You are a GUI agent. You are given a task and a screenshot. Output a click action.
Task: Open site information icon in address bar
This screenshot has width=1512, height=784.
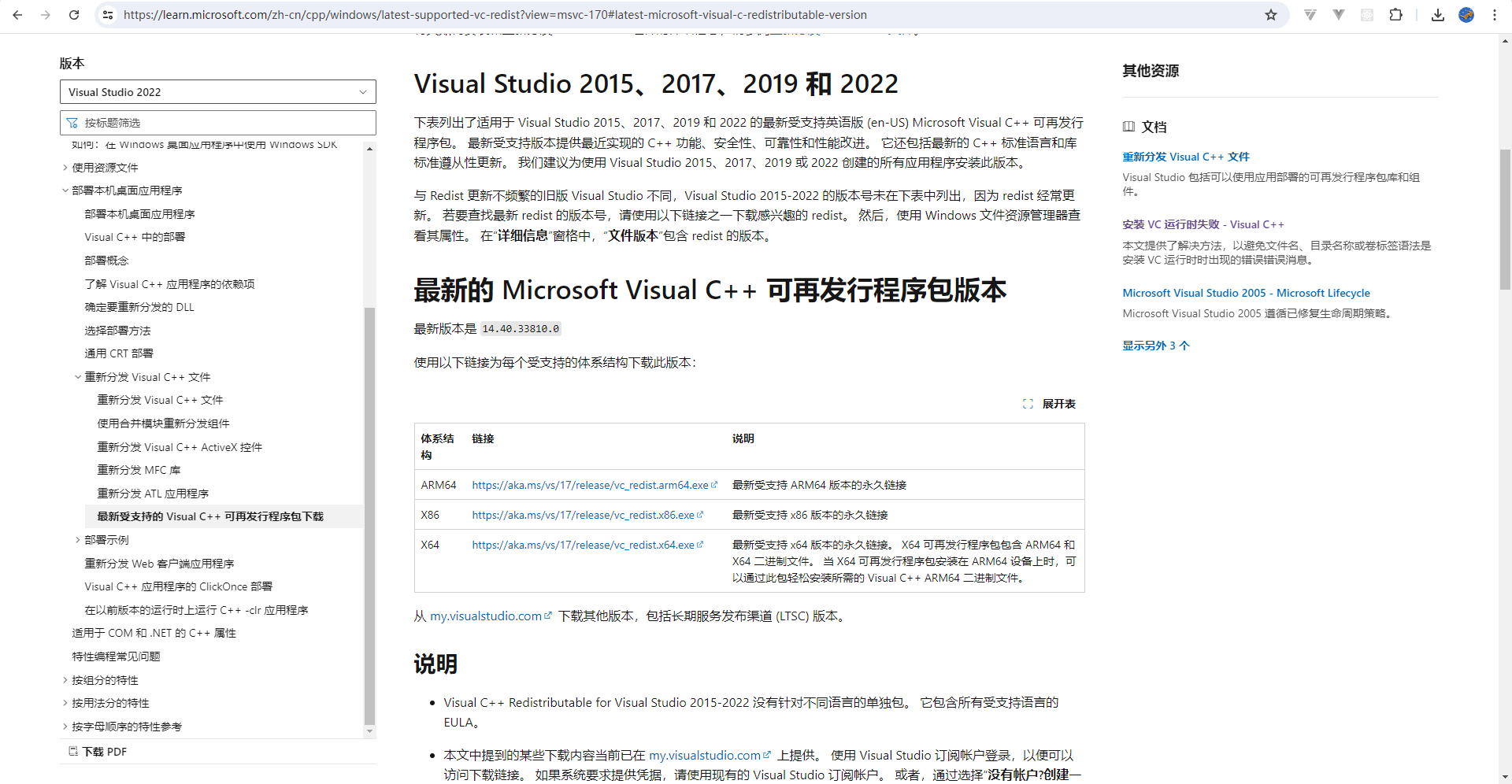[x=109, y=15]
